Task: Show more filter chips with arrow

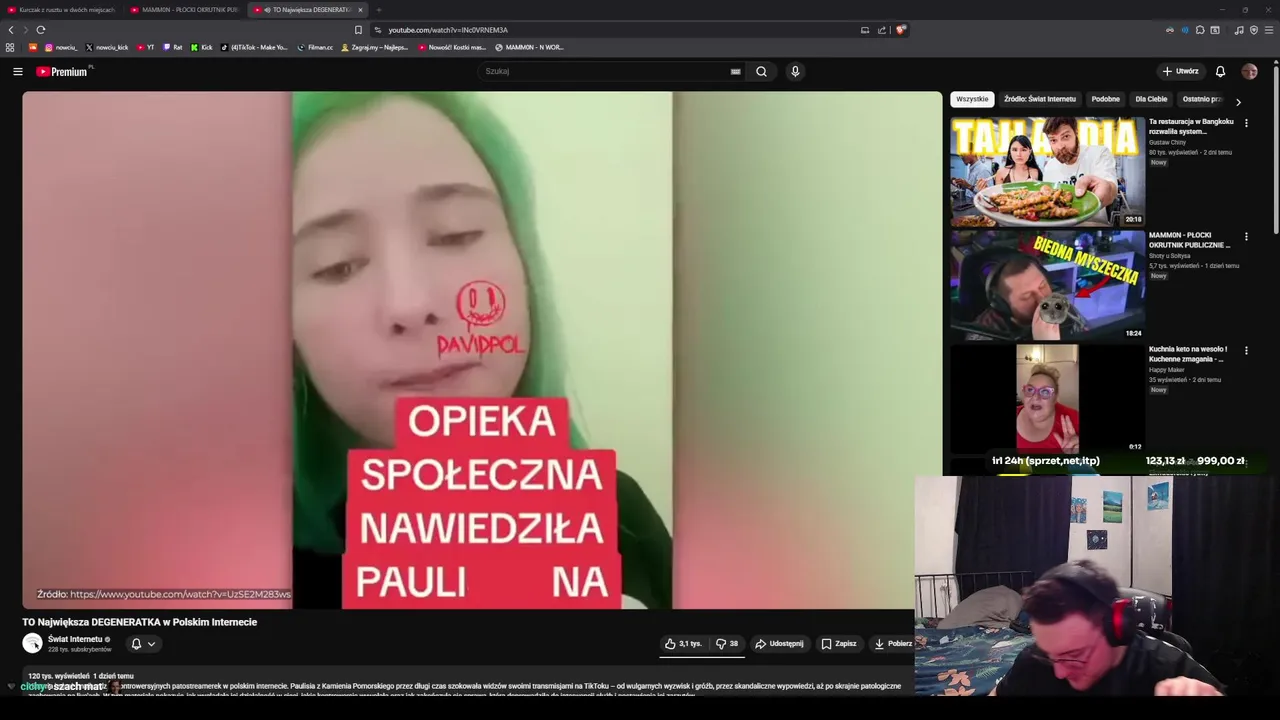Action: (1238, 101)
